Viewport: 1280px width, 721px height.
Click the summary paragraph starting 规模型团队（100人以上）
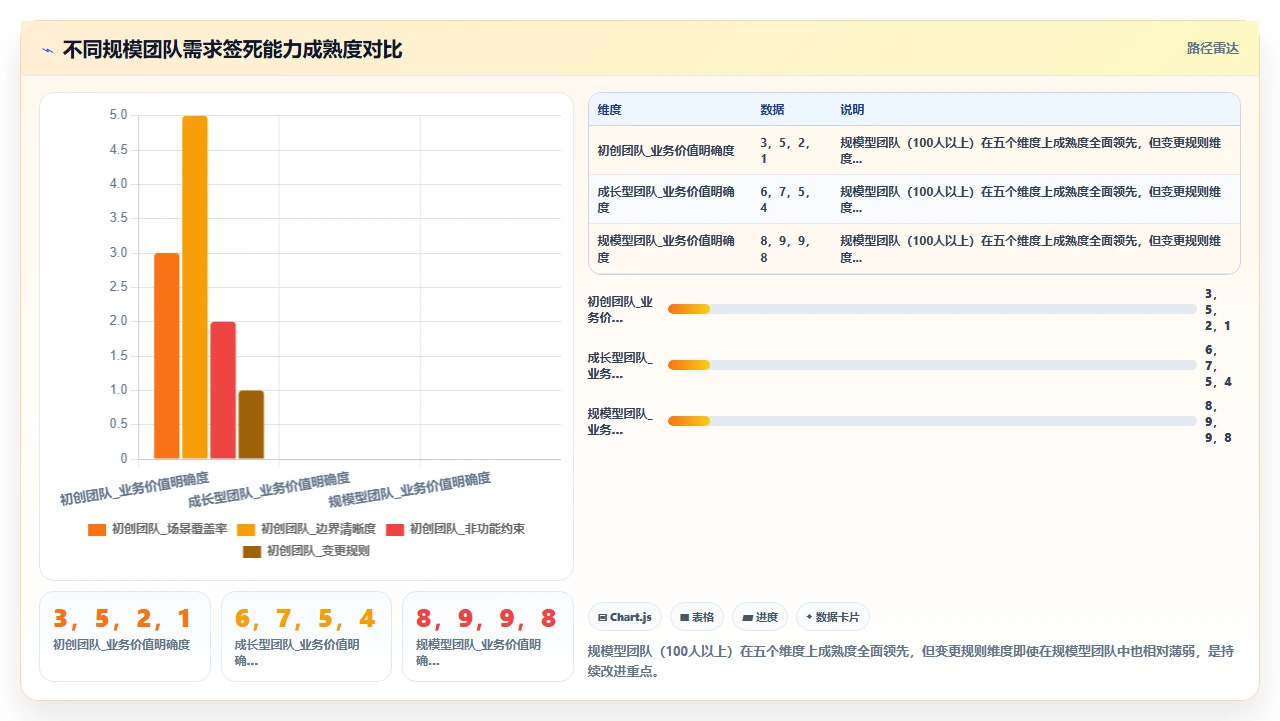pyautogui.click(x=911, y=661)
